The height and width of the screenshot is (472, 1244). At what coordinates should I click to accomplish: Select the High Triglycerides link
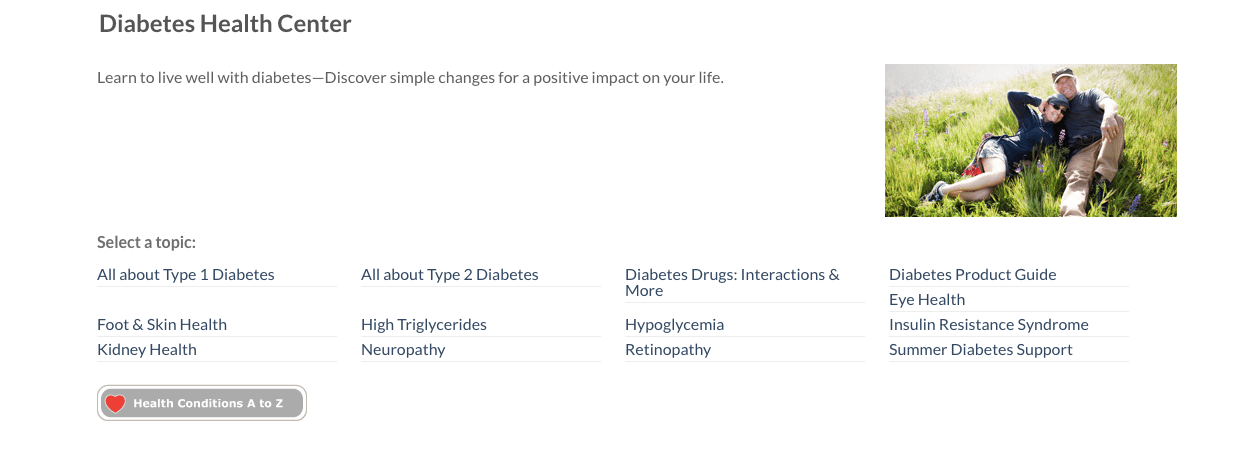[x=424, y=324]
